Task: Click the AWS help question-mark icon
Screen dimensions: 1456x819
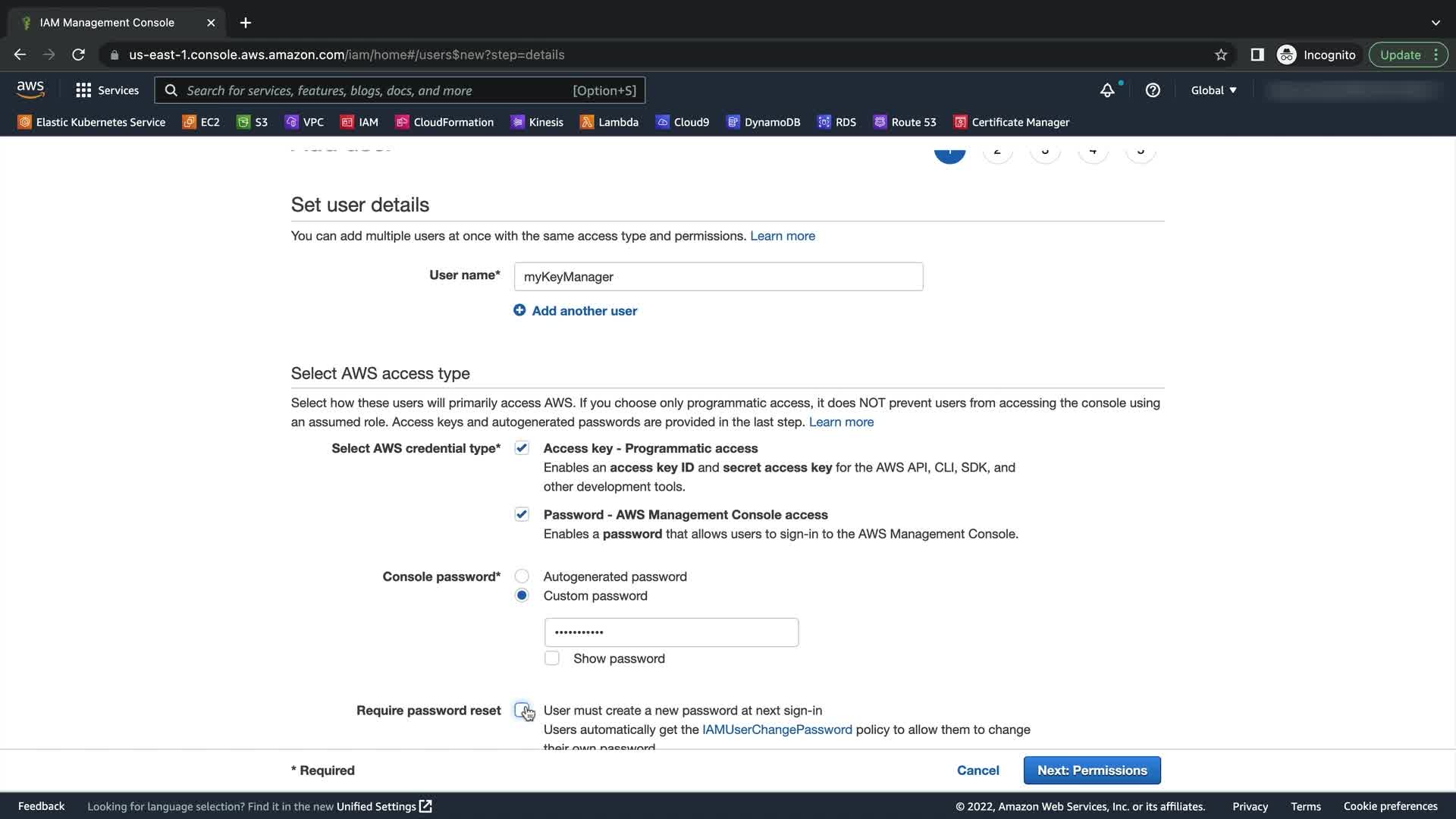Action: coord(1153,90)
